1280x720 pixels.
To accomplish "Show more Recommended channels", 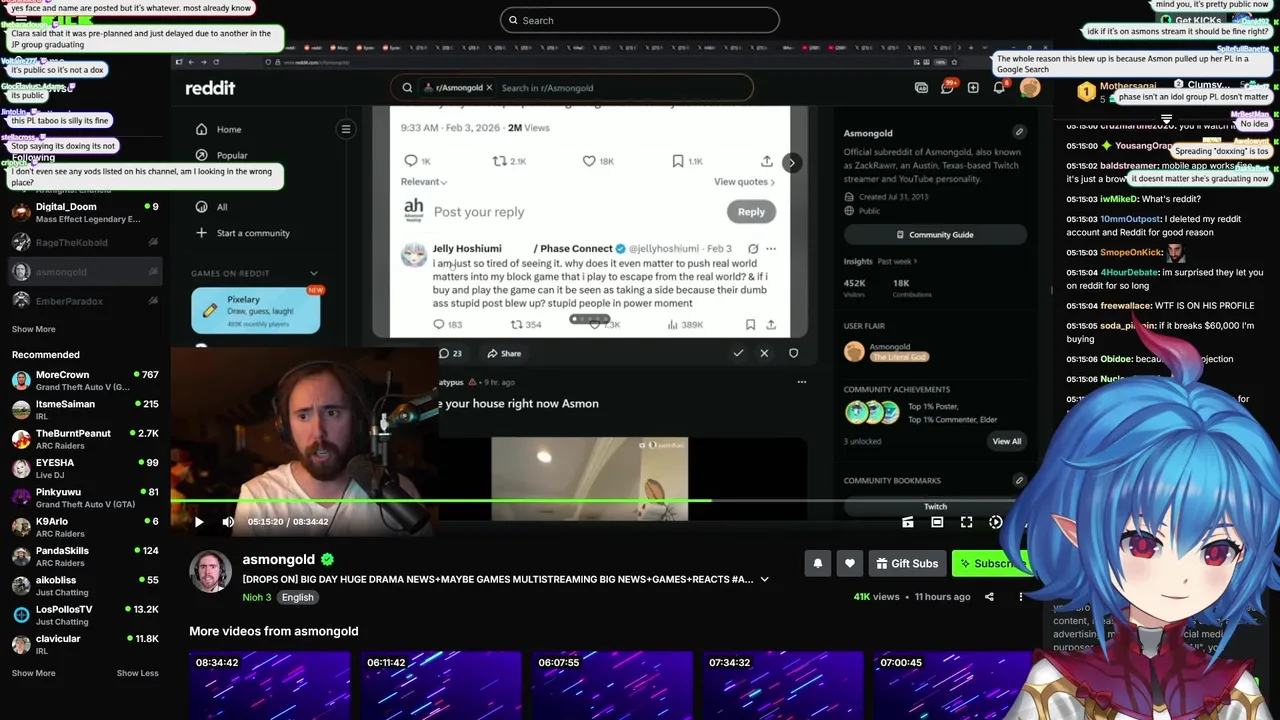I will pyautogui.click(x=33, y=673).
